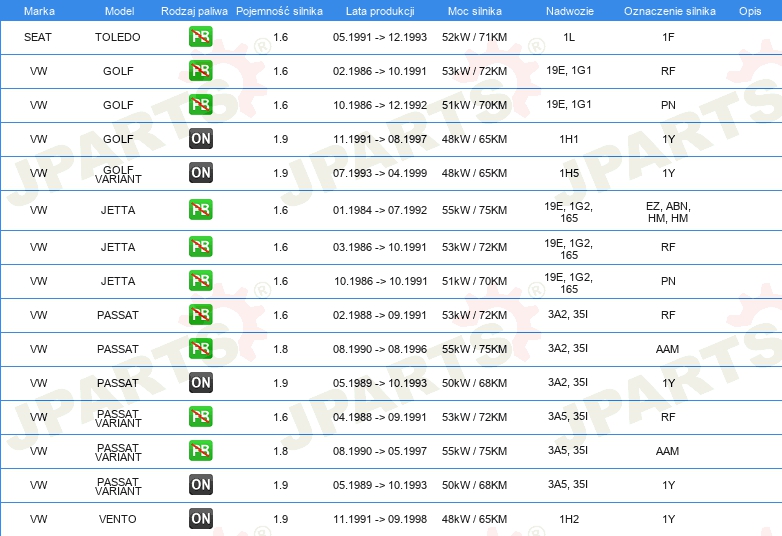The image size is (782, 536).
Task: Click petrol icon in JETTA 55kW / 75KM row
Action: (x=200, y=210)
